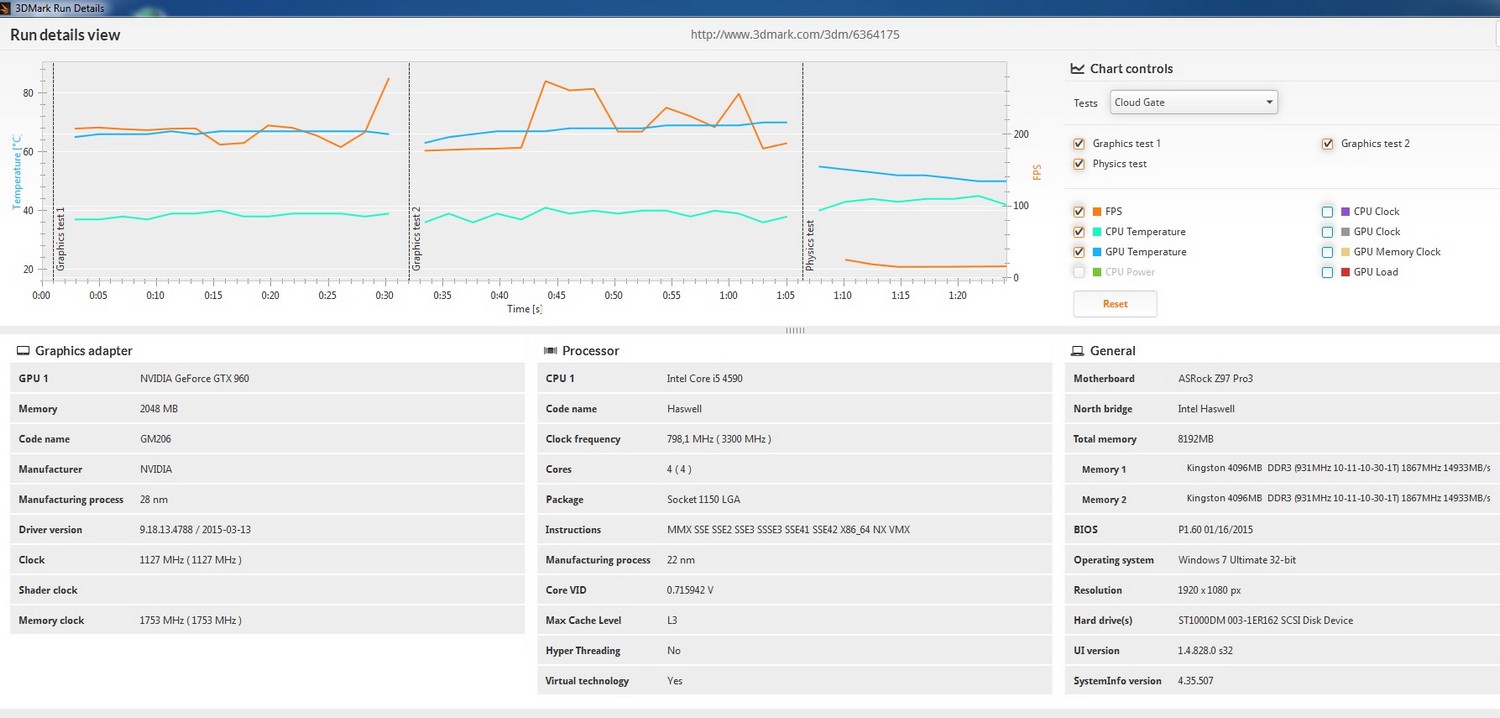This screenshot has height=718, width=1500.
Task: Click the Memory 2 Kingston 4096MB row
Action: click(x=1282, y=500)
